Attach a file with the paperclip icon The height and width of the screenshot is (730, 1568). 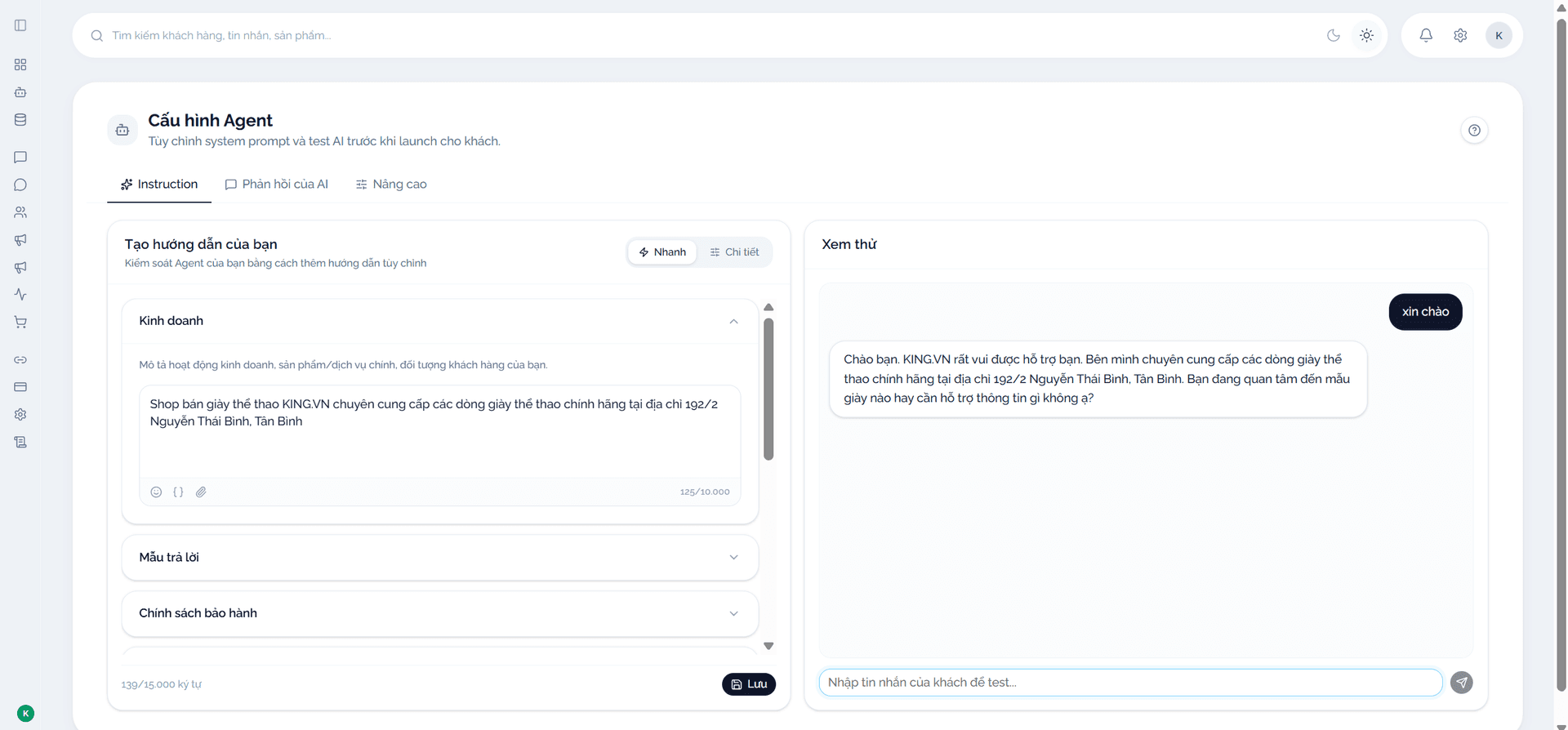[x=201, y=492]
